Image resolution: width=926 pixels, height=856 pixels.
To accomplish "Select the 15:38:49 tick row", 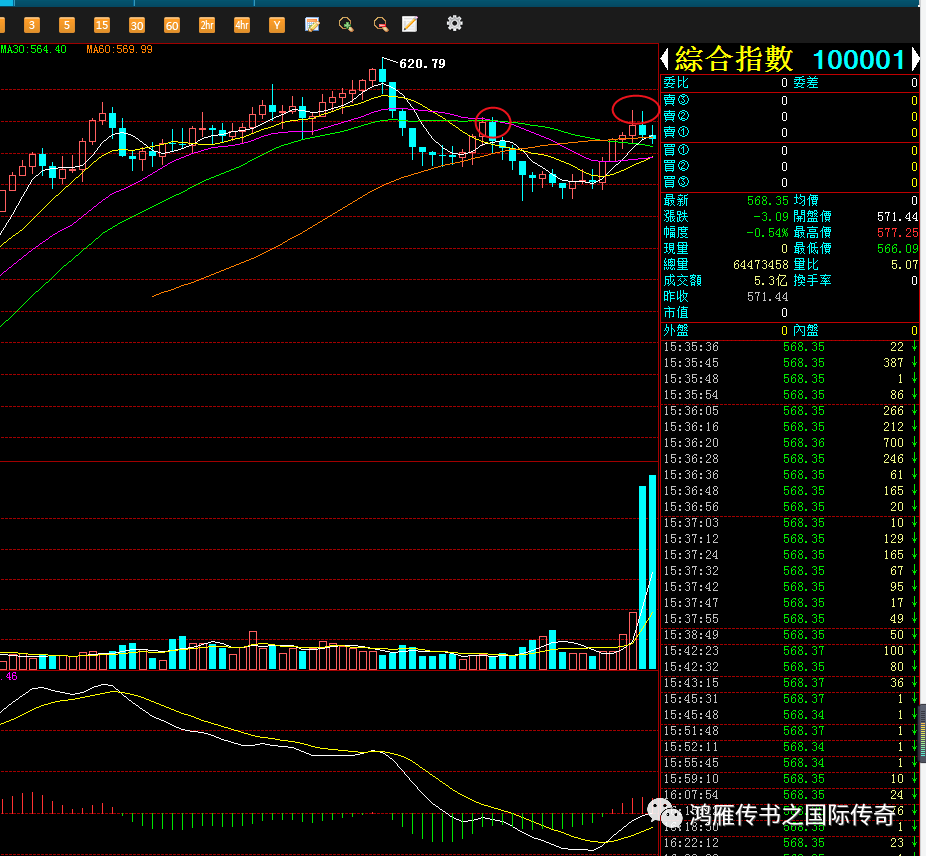I will pyautogui.click(x=790, y=634).
